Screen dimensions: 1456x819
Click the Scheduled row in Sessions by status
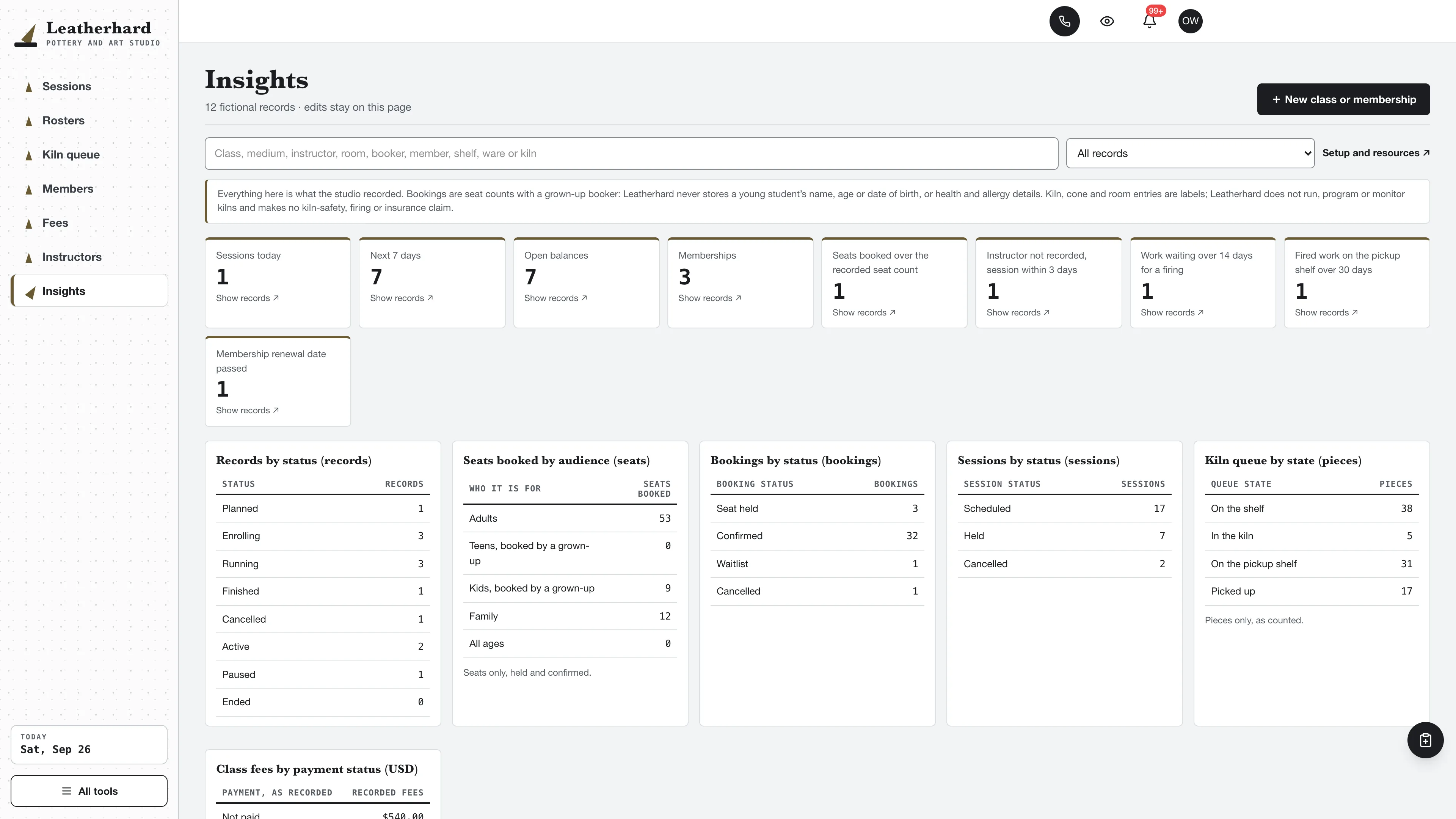tap(1064, 508)
